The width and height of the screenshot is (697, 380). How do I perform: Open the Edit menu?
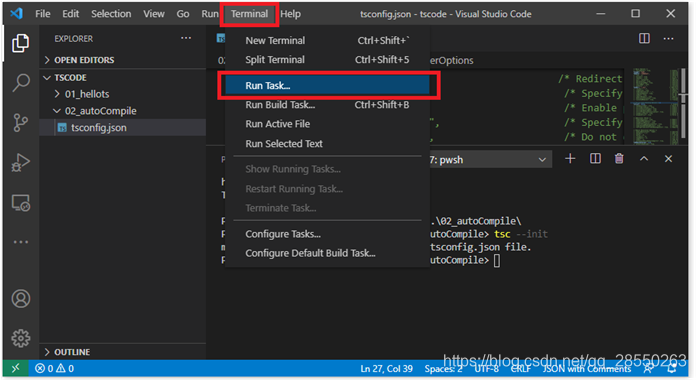[70, 14]
